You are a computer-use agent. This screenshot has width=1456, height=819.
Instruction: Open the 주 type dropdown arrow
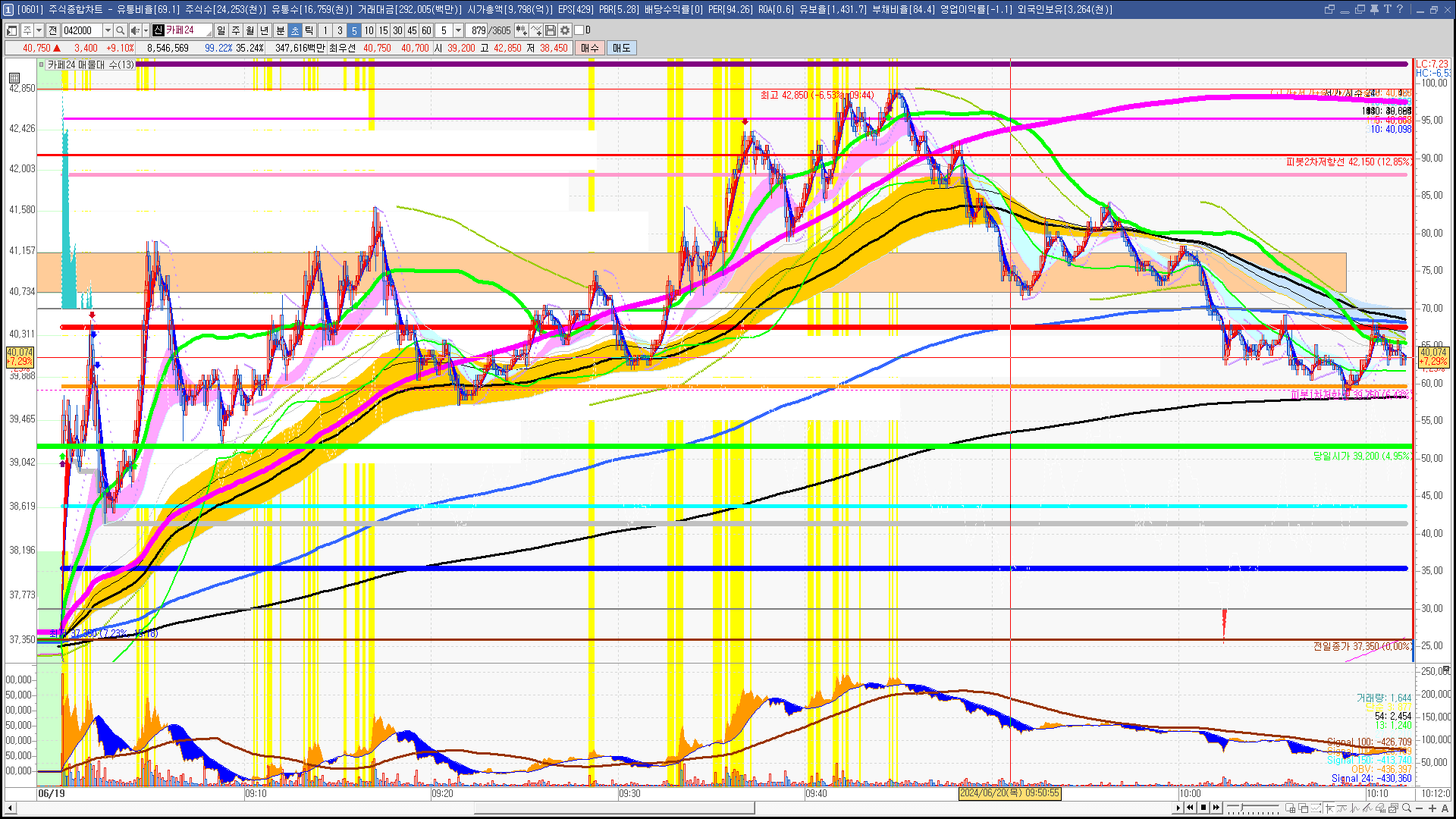39,30
